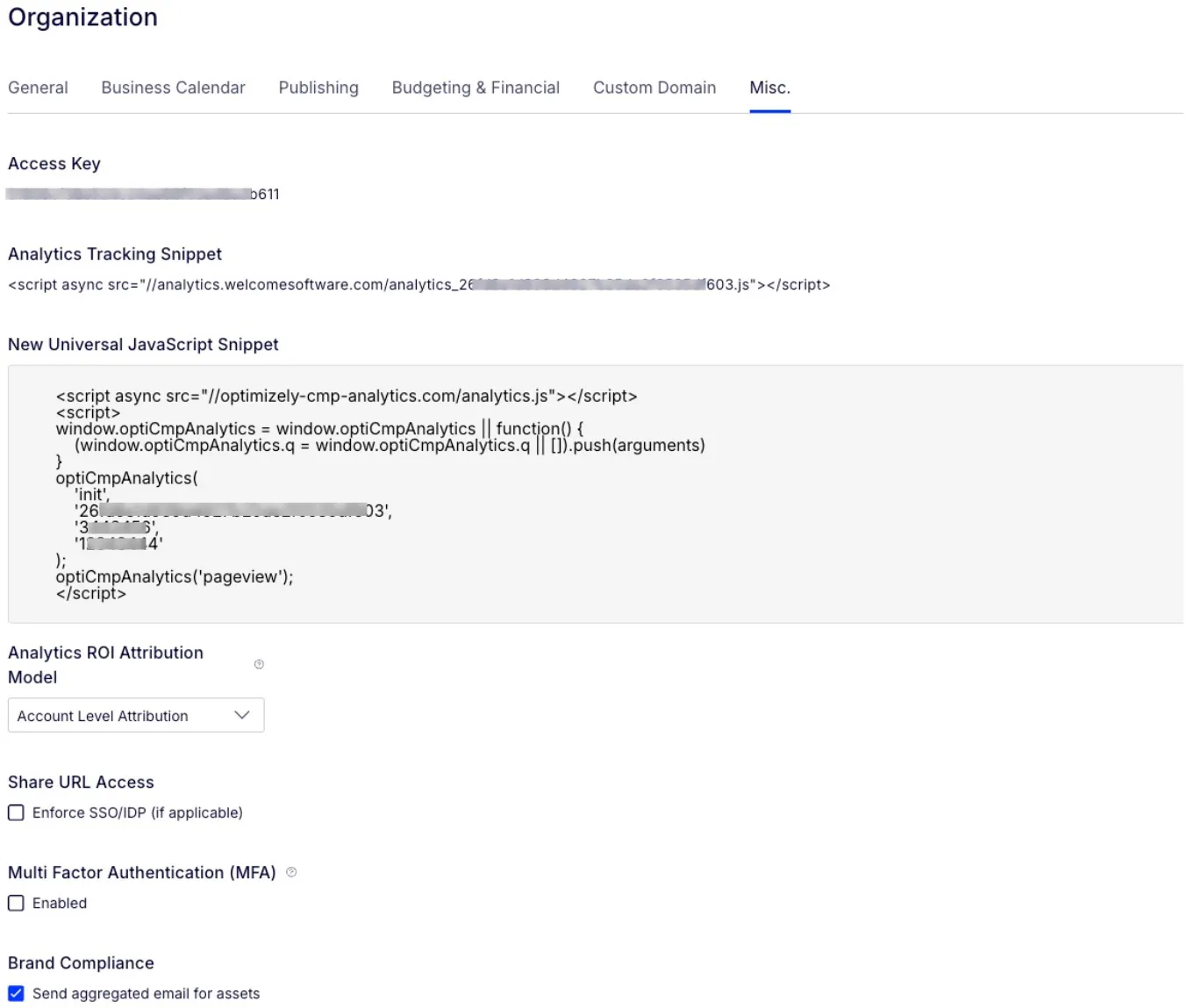Check Enforce SSO/IDP checkbox
This screenshot has height=1008, width=1187.
pos(16,812)
